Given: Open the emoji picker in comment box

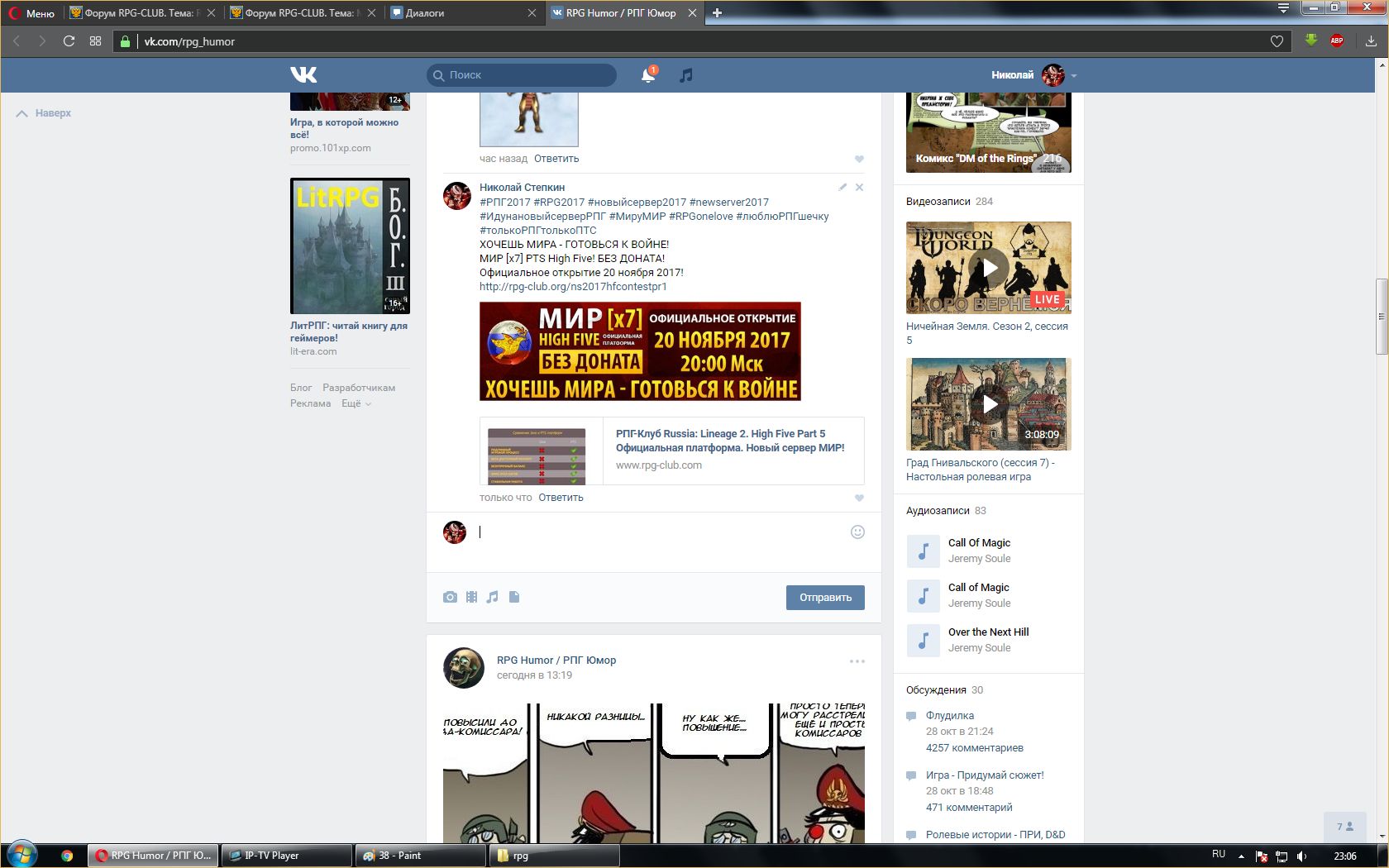Looking at the screenshot, I should [x=857, y=532].
